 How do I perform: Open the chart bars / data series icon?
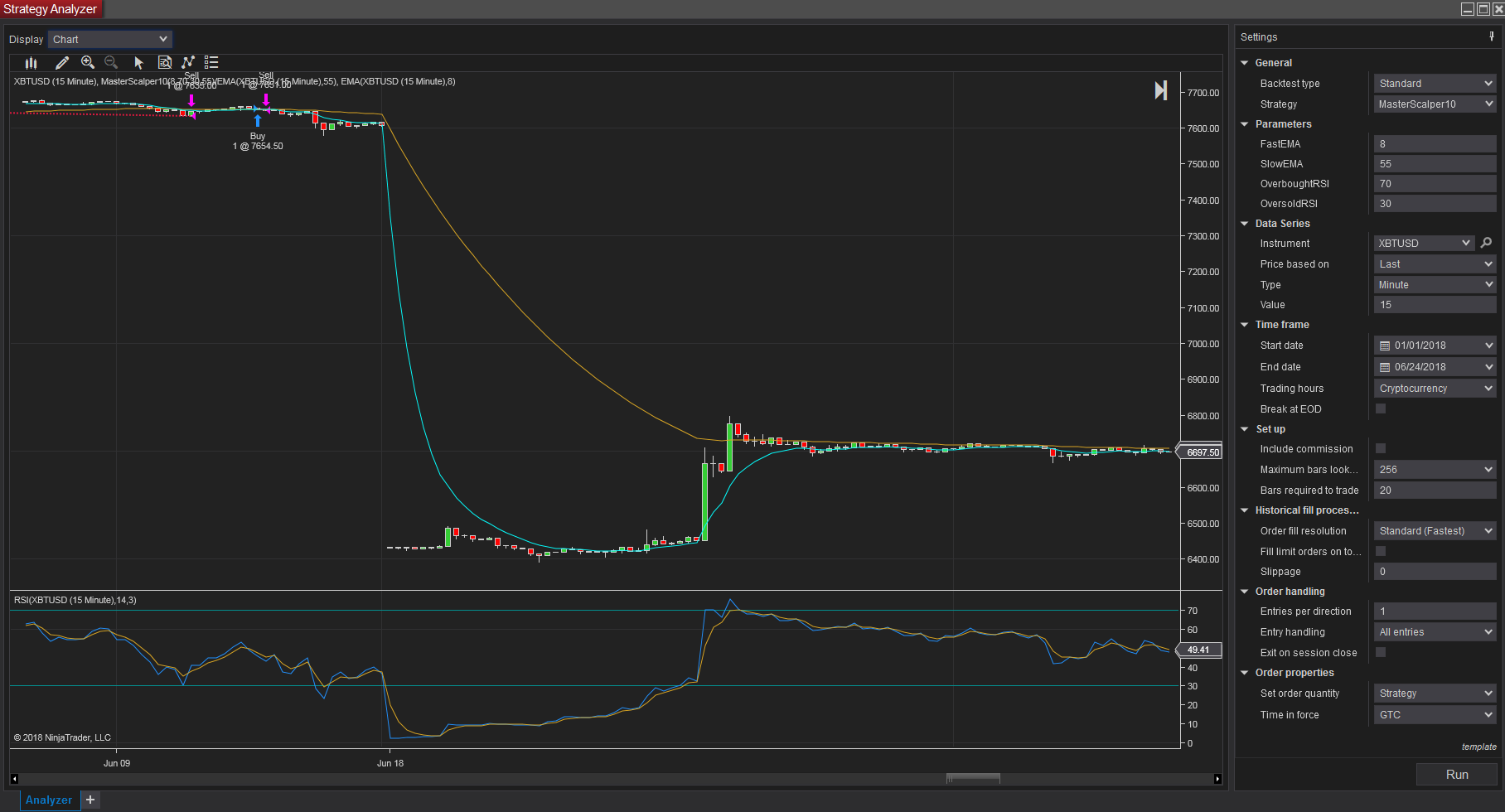(x=31, y=62)
